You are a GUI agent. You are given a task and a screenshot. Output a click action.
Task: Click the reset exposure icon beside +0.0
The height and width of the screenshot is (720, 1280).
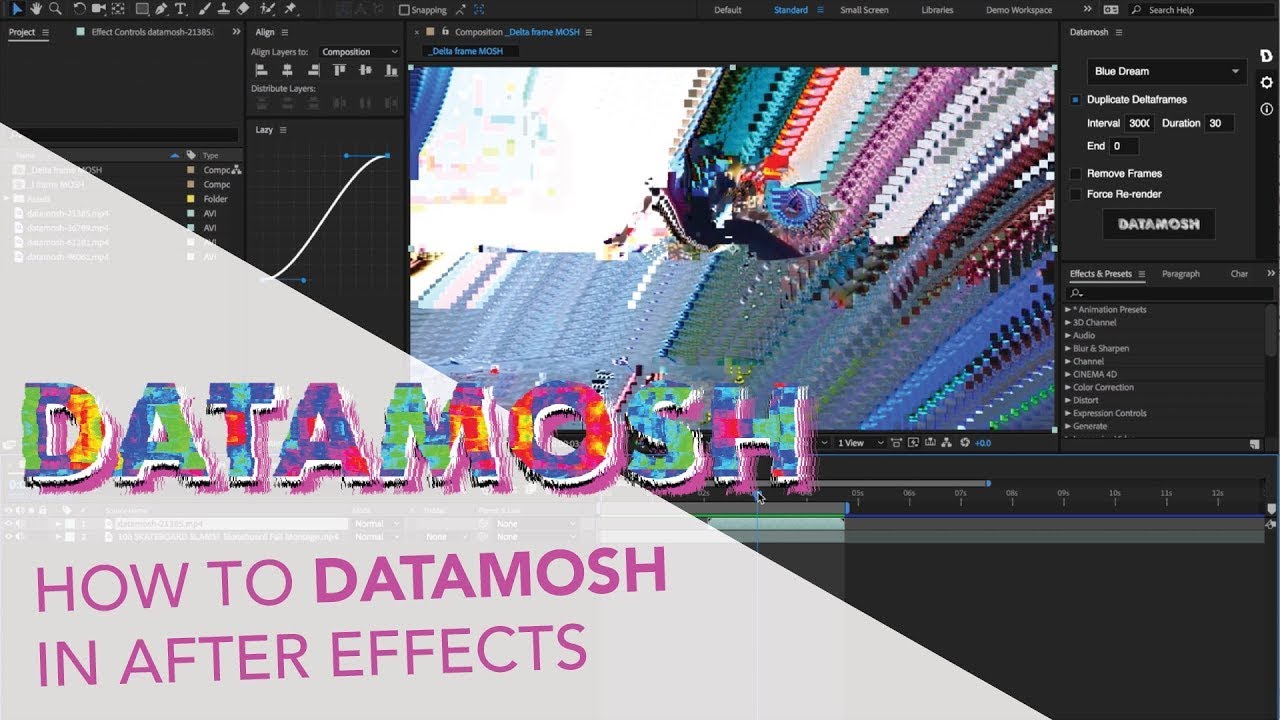(x=965, y=443)
